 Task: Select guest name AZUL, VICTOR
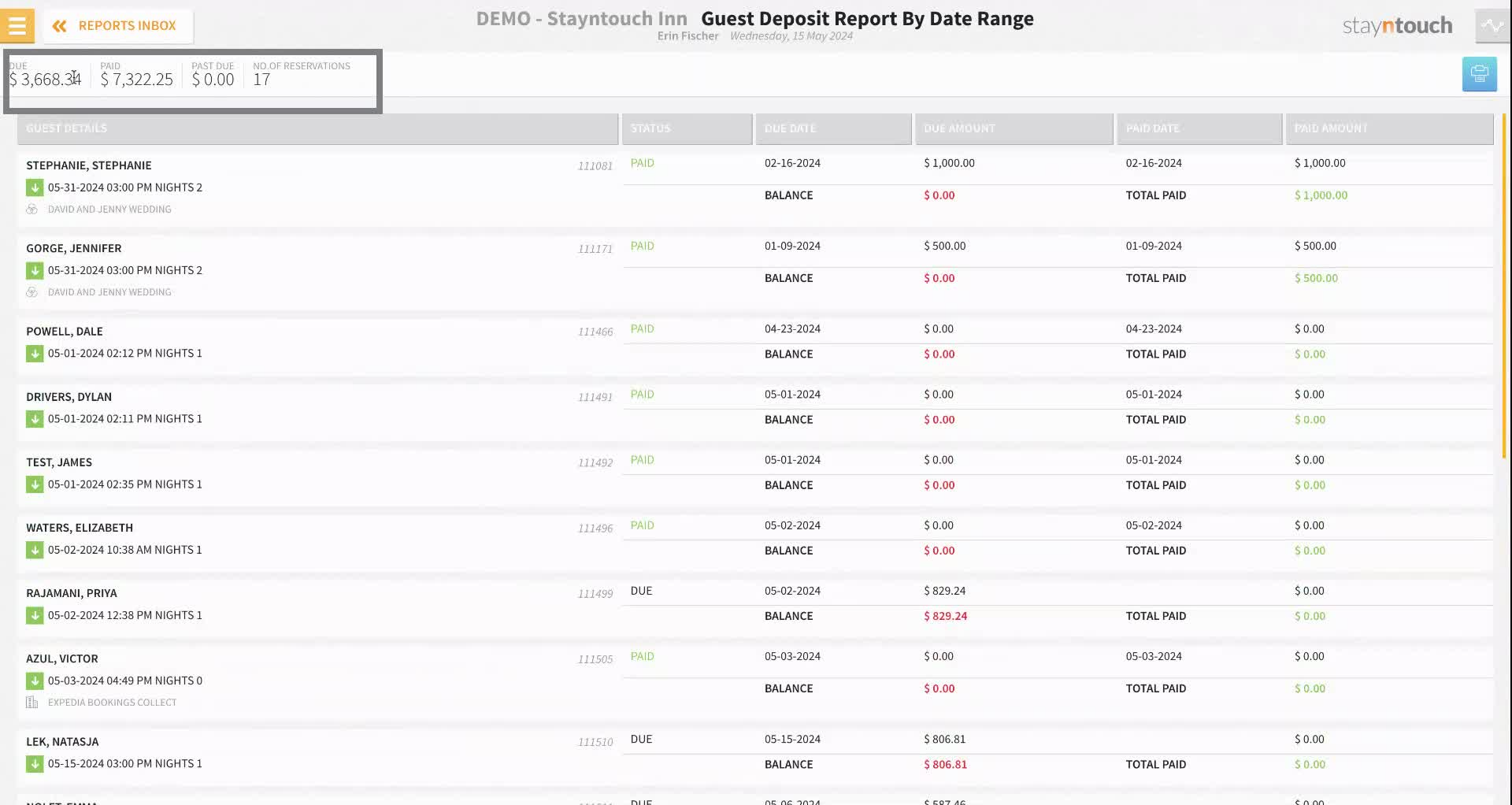62,658
